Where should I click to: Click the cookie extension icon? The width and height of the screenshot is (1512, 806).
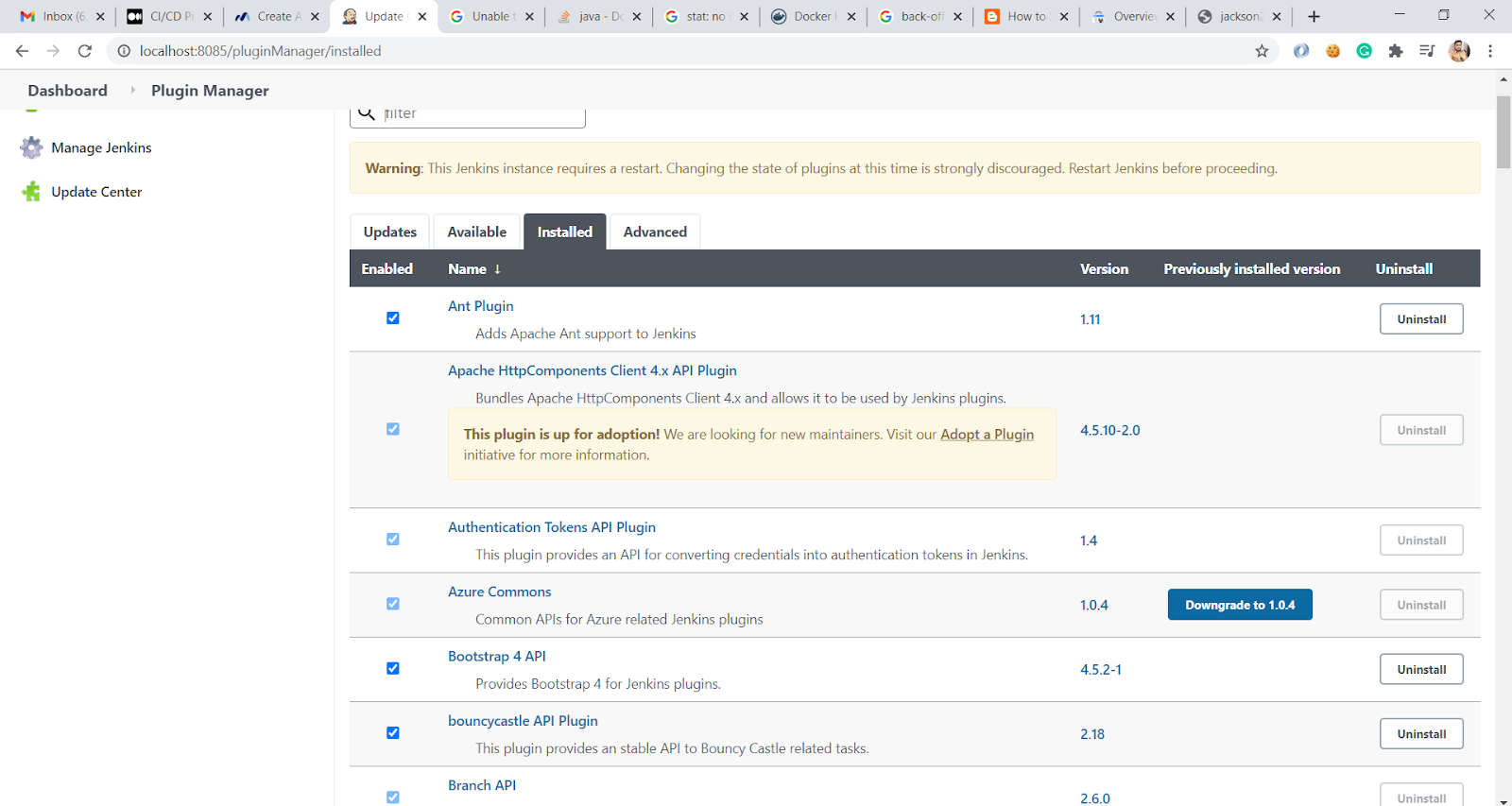(x=1333, y=51)
